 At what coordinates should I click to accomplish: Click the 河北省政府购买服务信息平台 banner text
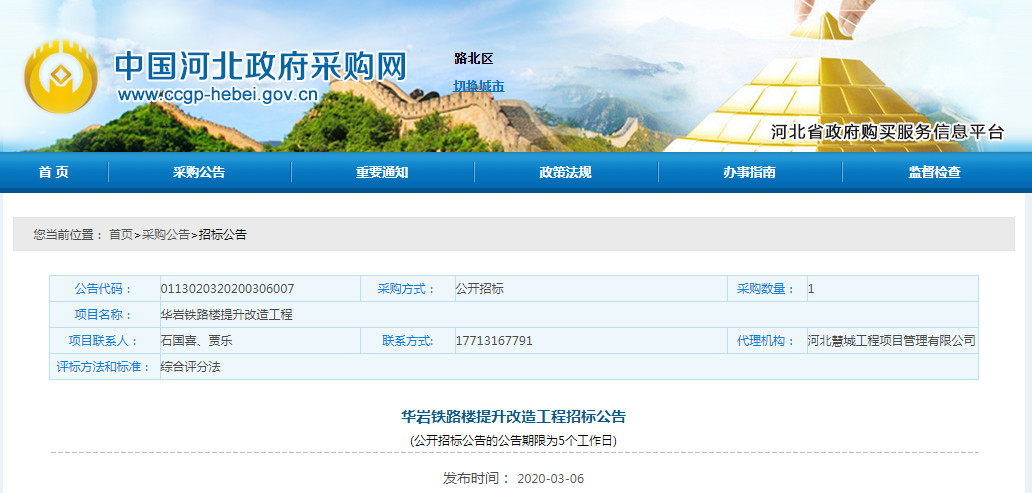tap(887, 132)
